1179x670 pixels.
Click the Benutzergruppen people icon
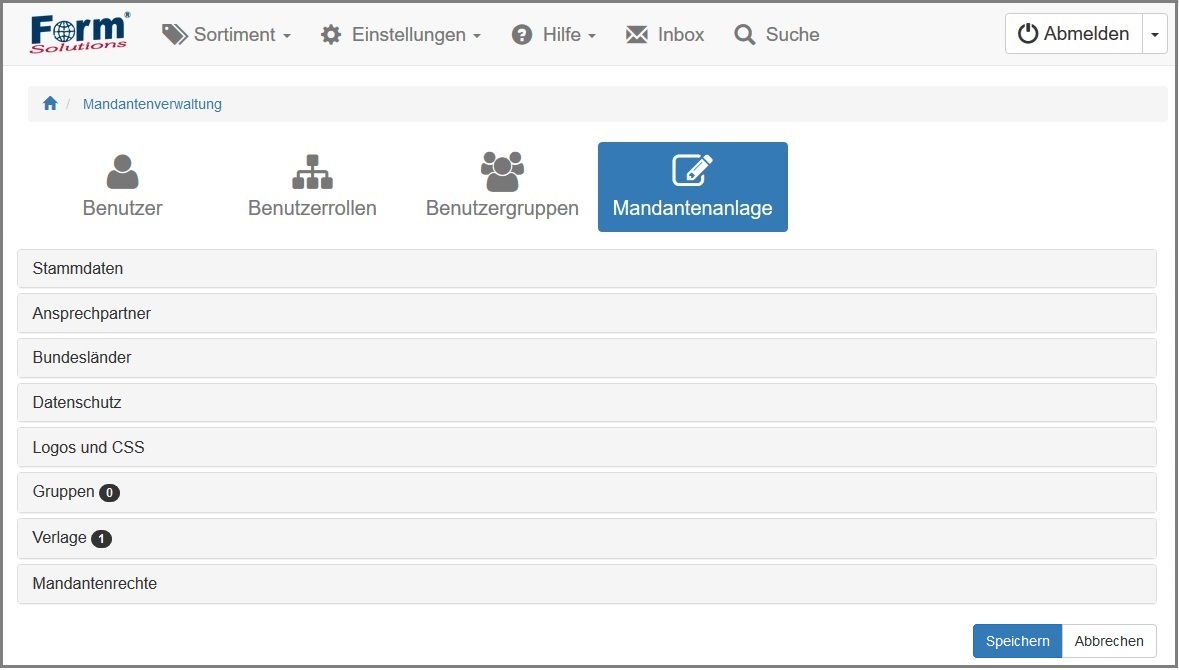pos(502,171)
